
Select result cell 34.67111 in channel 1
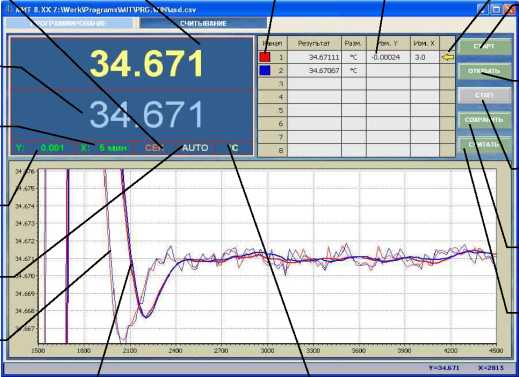(314, 57)
